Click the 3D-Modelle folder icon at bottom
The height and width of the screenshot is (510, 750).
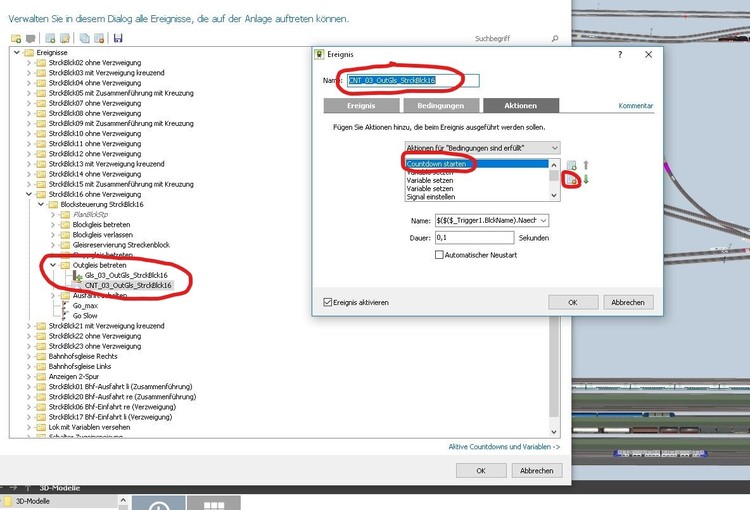tap(8, 501)
